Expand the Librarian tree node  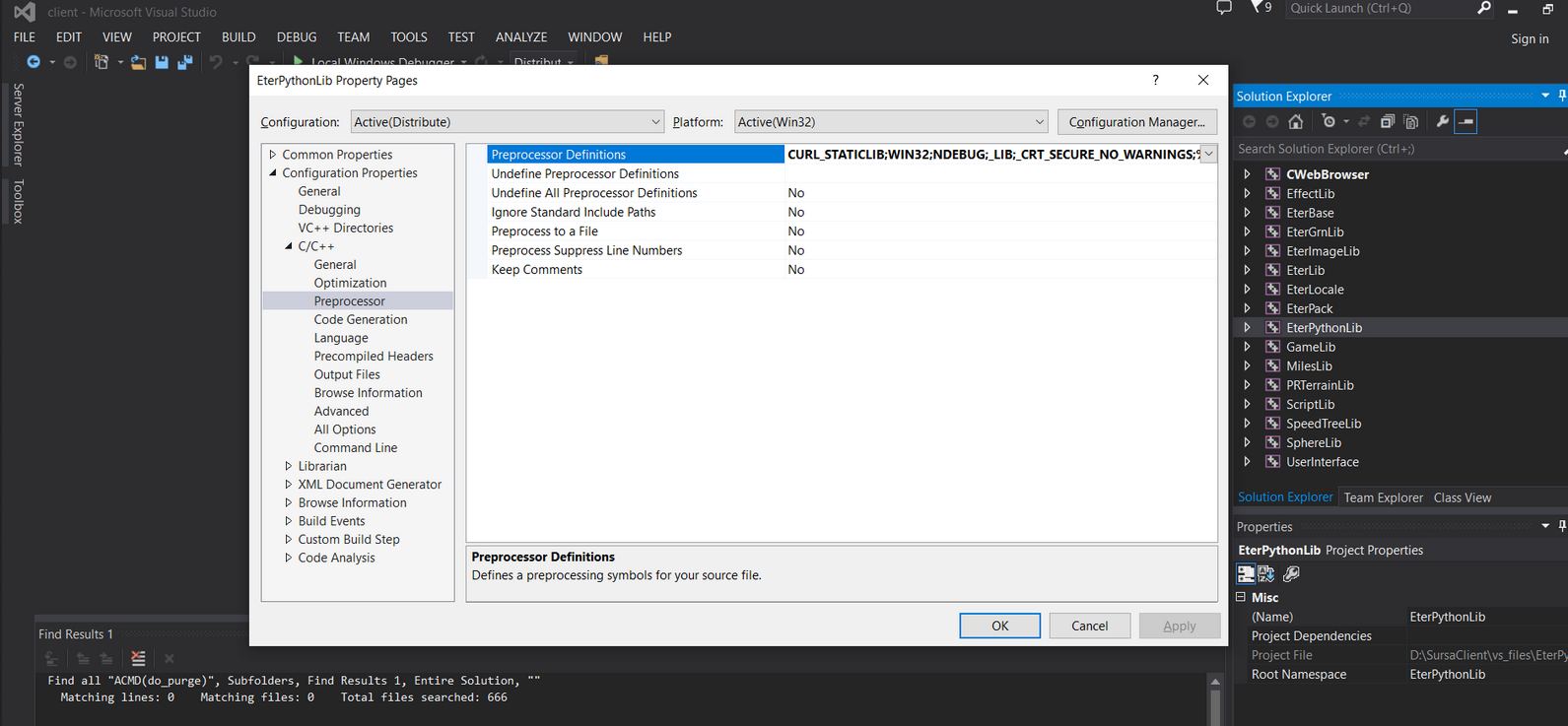[x=289, y=466]
